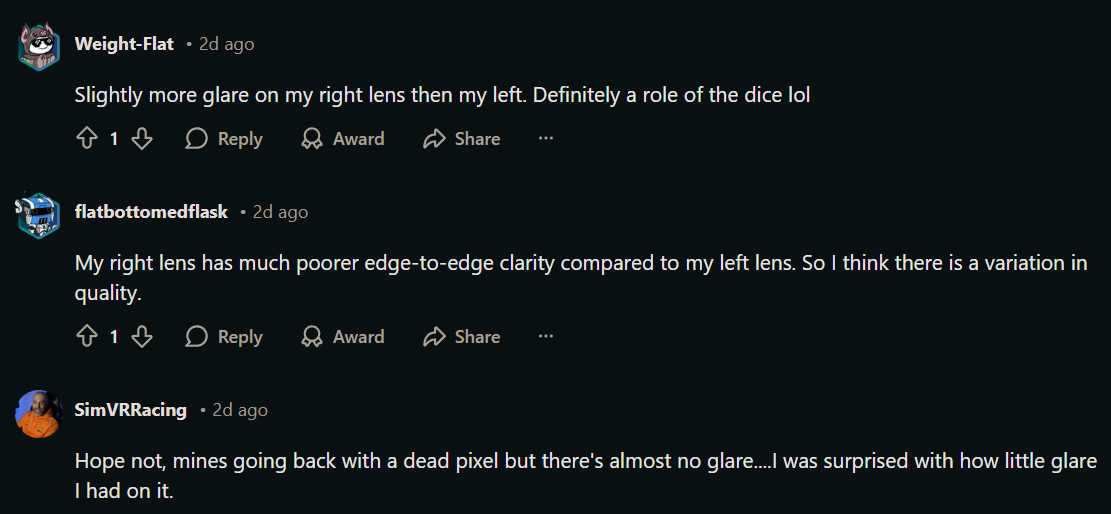Click SimVRRacing's profile photo avatar

point(38,413)
